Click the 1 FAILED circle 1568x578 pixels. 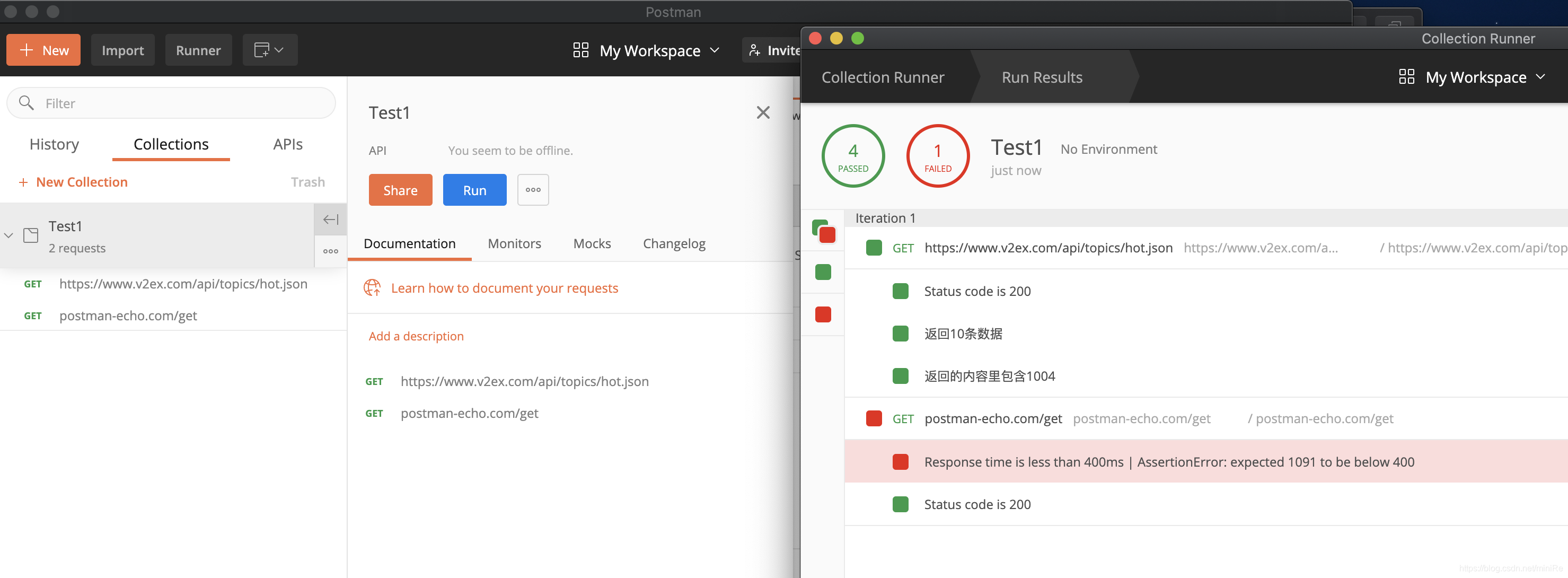(937, 156)
